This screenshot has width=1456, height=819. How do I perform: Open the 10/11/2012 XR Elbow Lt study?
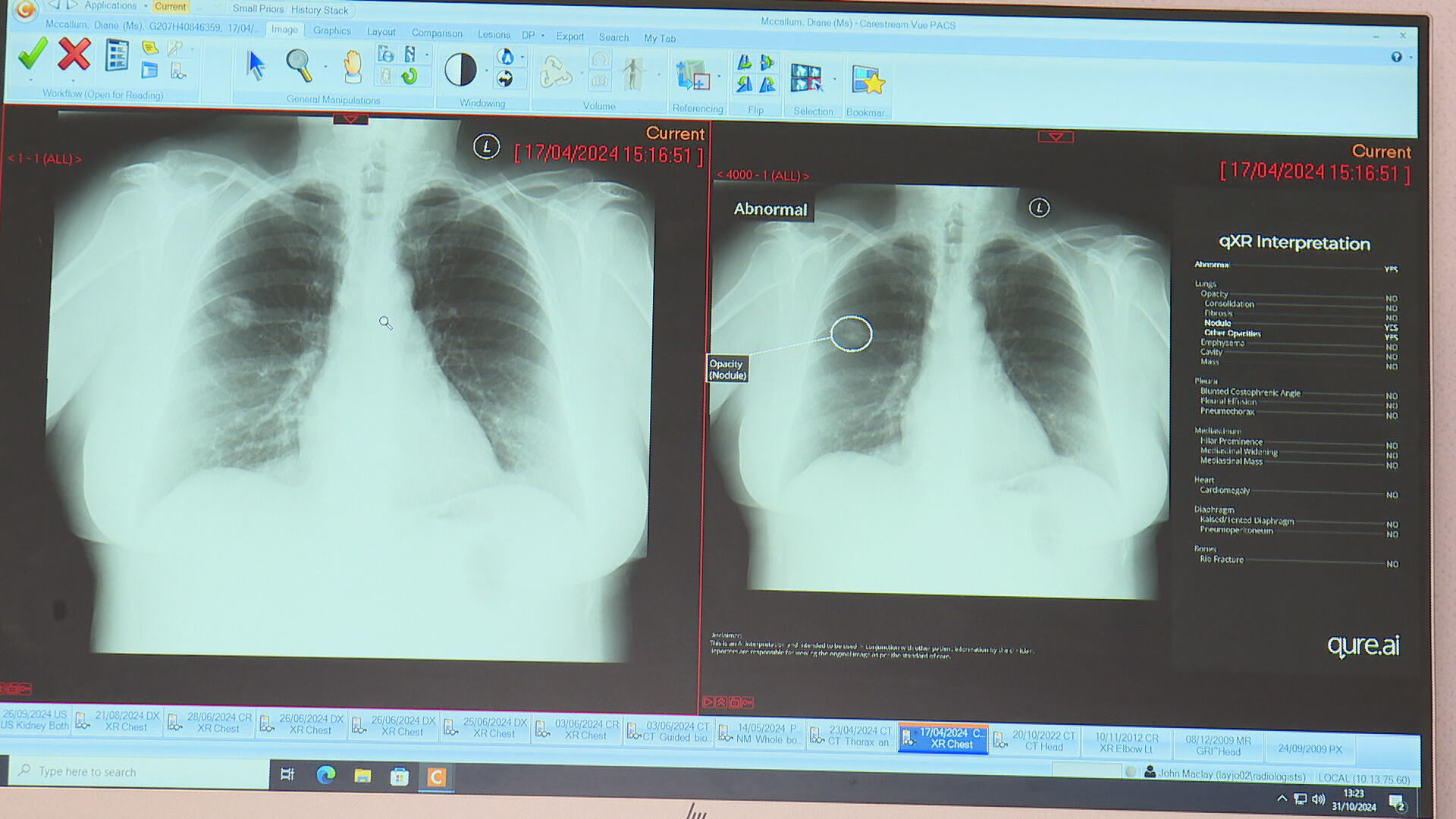pyautogui.click(x=1127, y=742)
